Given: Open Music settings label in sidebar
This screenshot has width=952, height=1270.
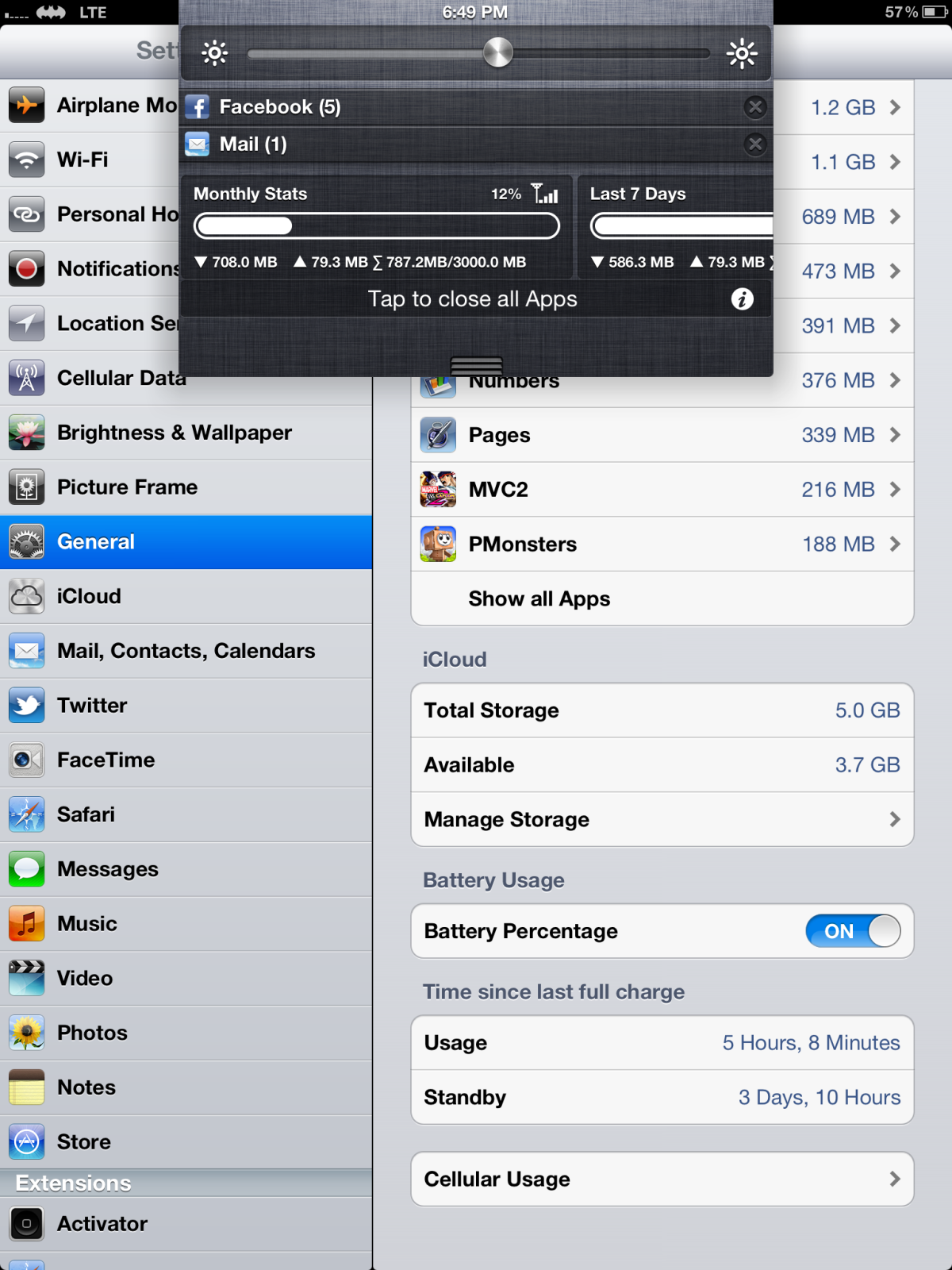Looking at the screenshot, I should (87, 924).
